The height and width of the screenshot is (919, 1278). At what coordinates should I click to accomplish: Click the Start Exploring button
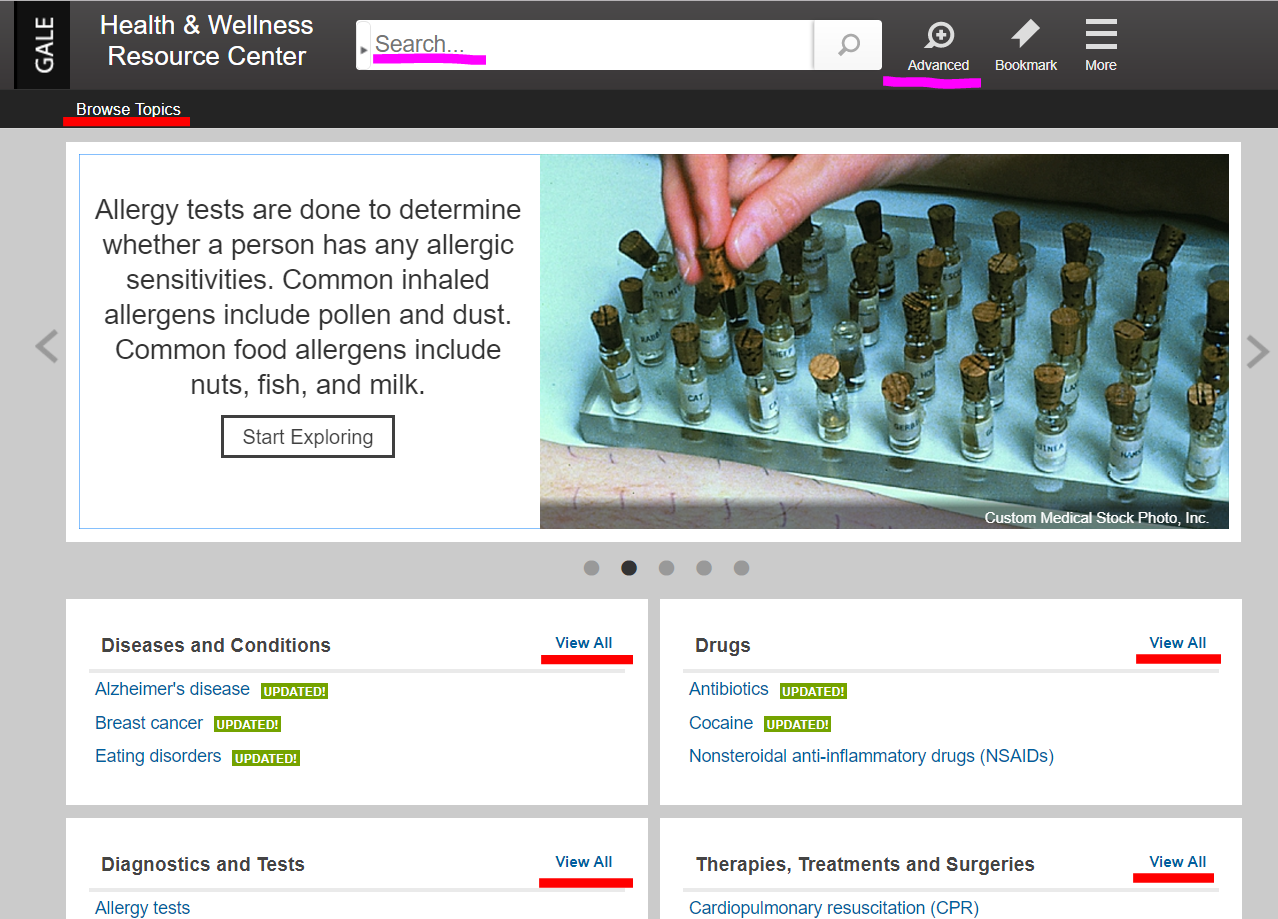point(308,437)
